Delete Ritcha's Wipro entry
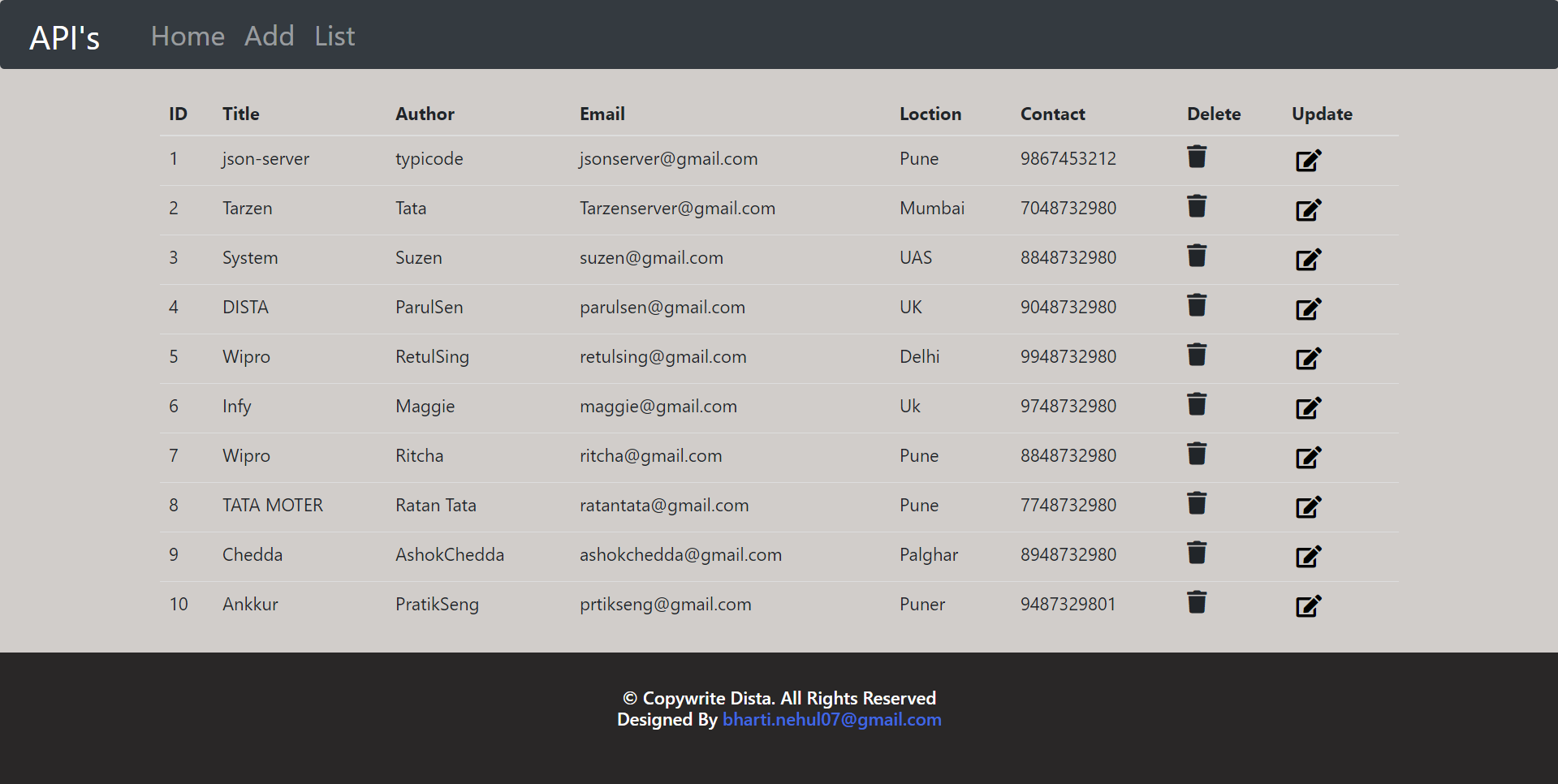The width and height of the screenshot is (1558, 784). click(x=1197, y=454)
